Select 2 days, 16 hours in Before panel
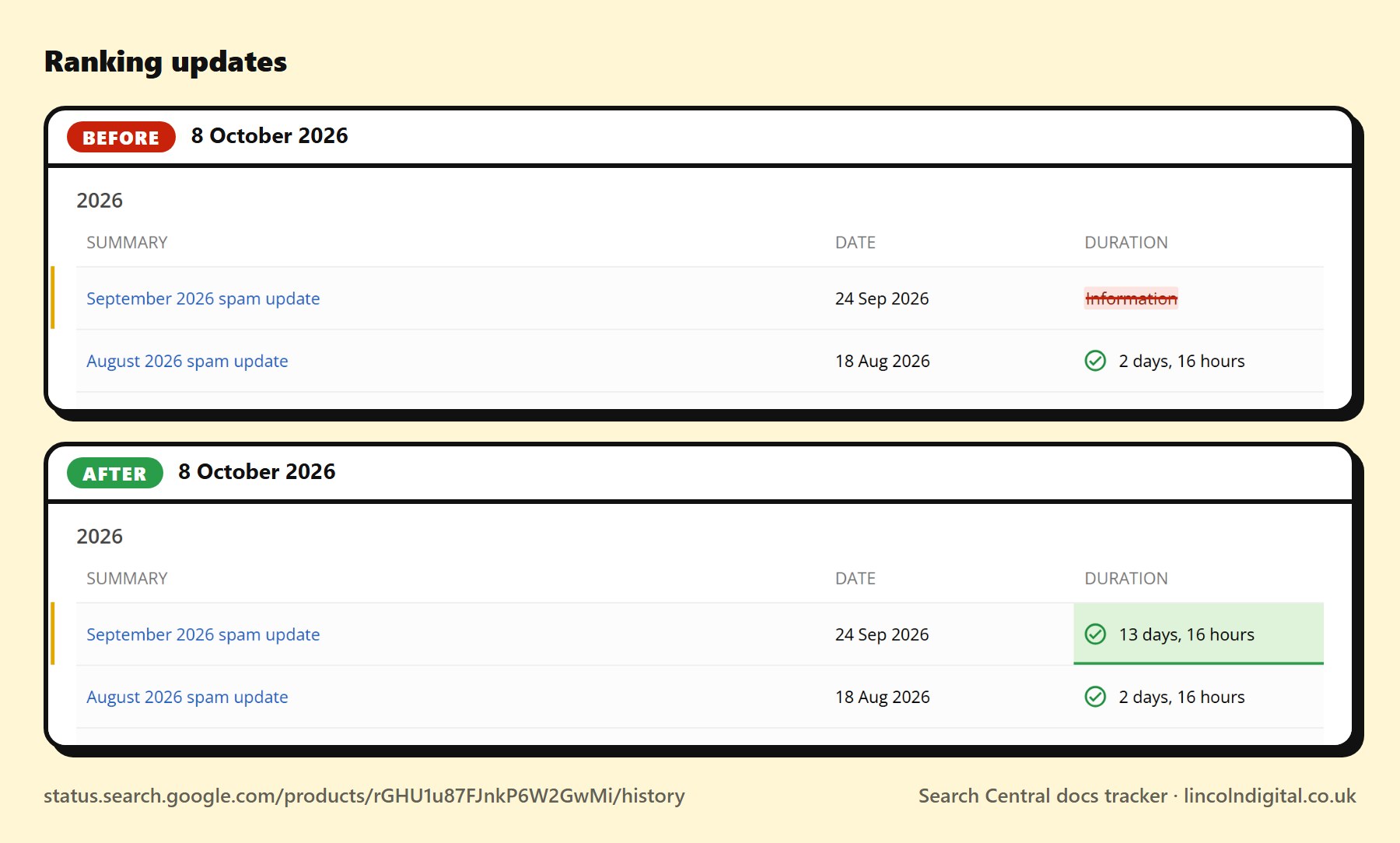Screen dimensions: 1400x843 point(1181,361)
